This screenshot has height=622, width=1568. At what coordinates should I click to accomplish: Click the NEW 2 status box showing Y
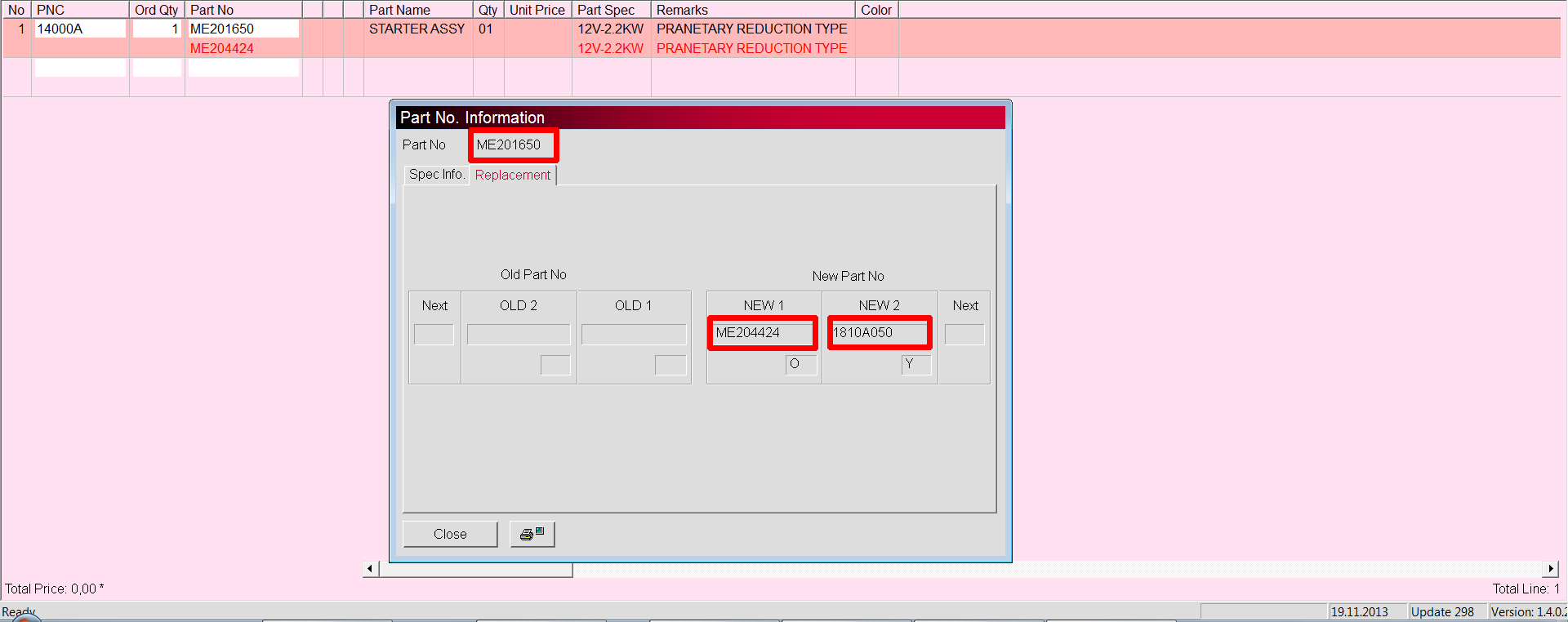tap(916, 364)
